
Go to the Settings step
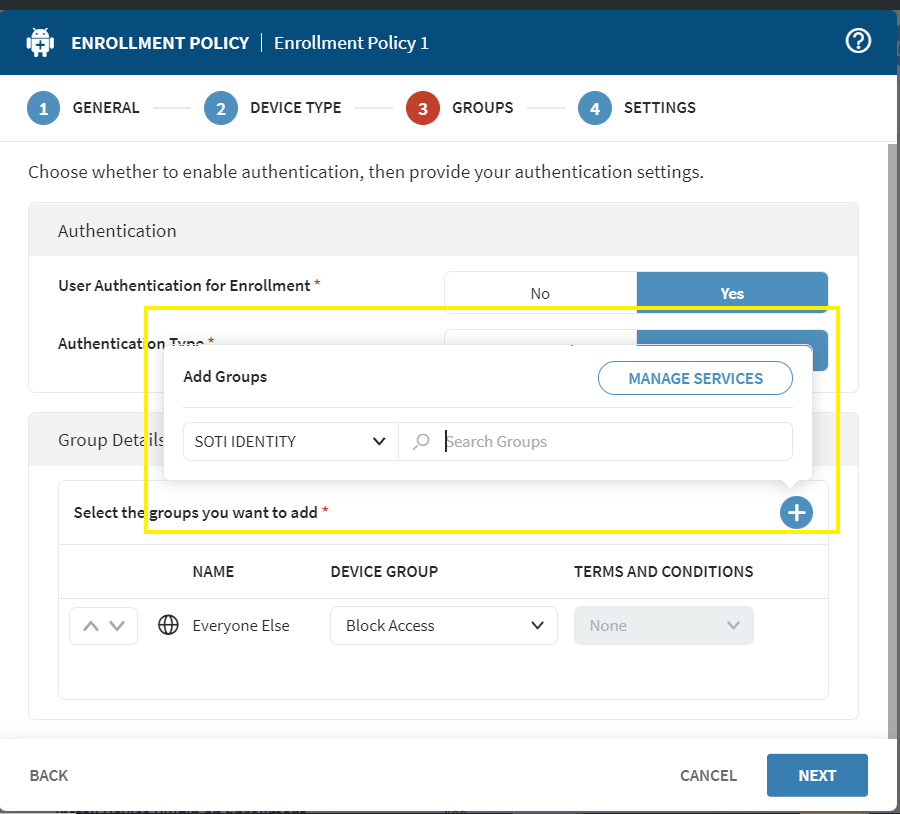659,108
